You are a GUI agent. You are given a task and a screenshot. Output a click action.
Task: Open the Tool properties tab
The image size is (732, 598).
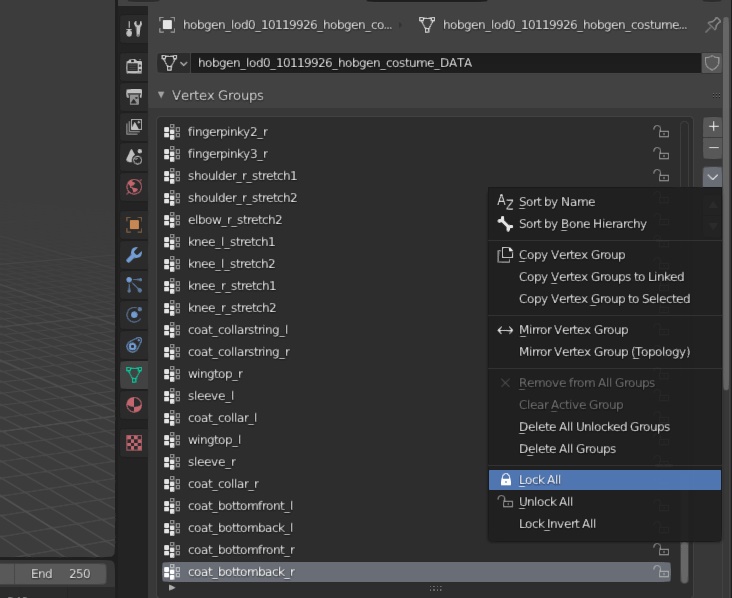point(134,29)
